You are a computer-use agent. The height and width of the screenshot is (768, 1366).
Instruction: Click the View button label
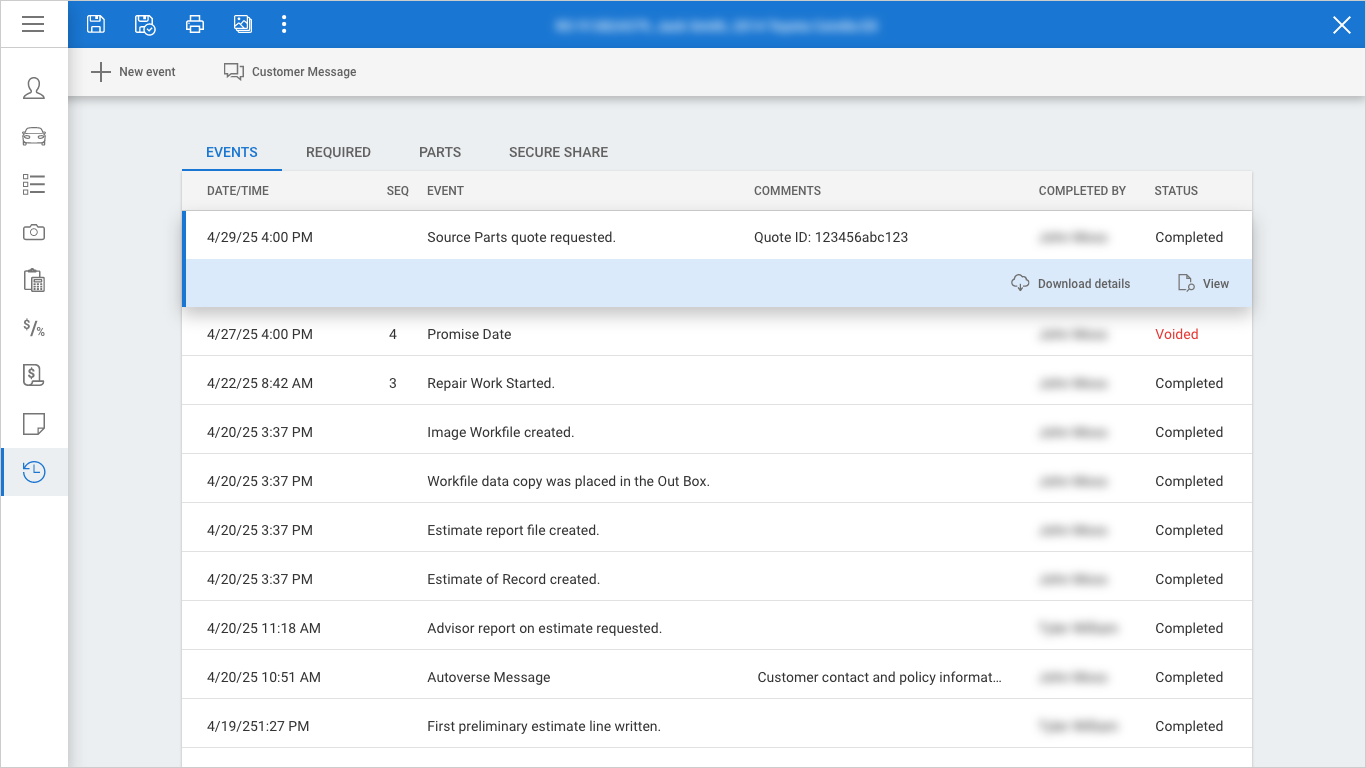[x=1216, y=284]
